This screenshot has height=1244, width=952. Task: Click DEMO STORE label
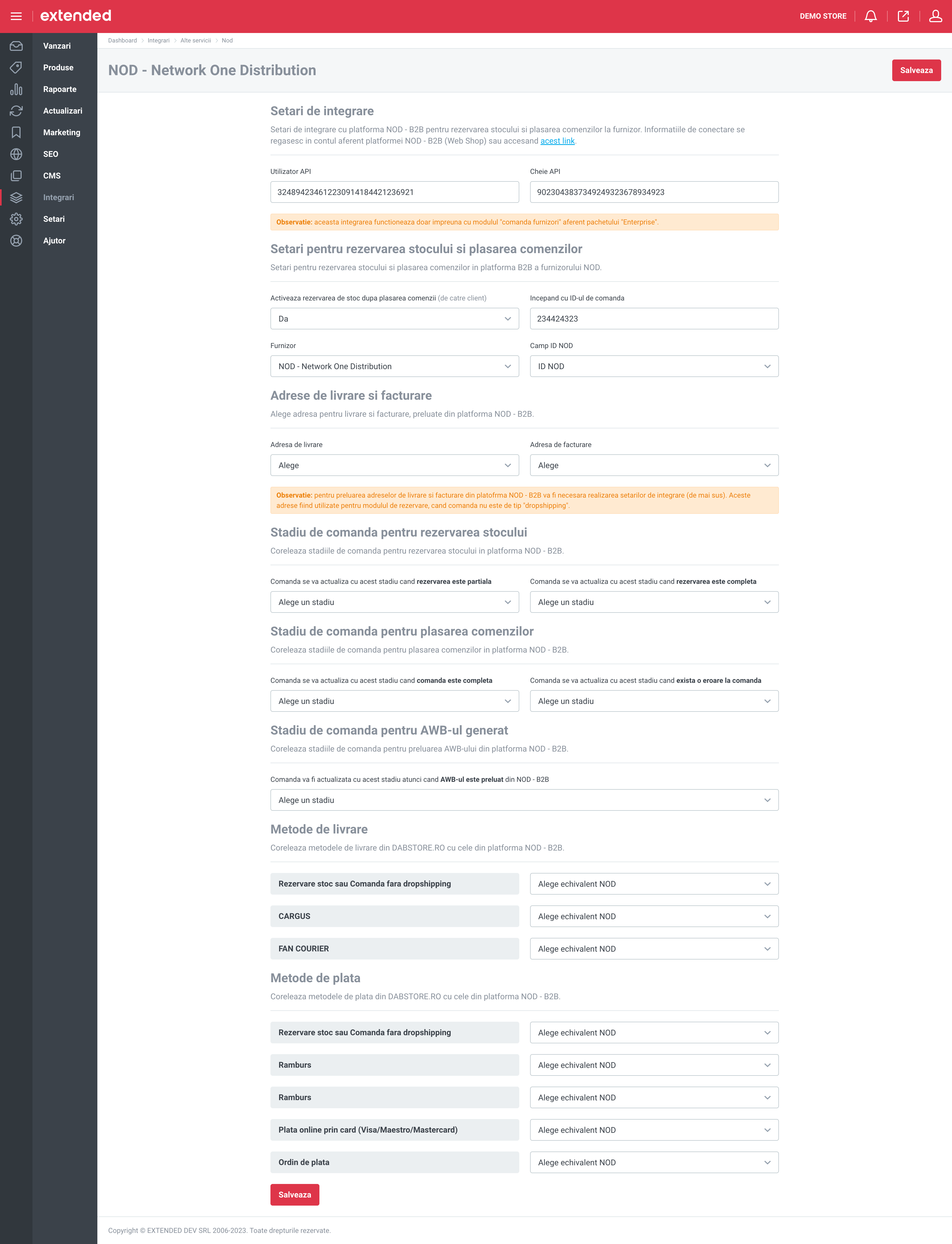(x=823, y=16)
